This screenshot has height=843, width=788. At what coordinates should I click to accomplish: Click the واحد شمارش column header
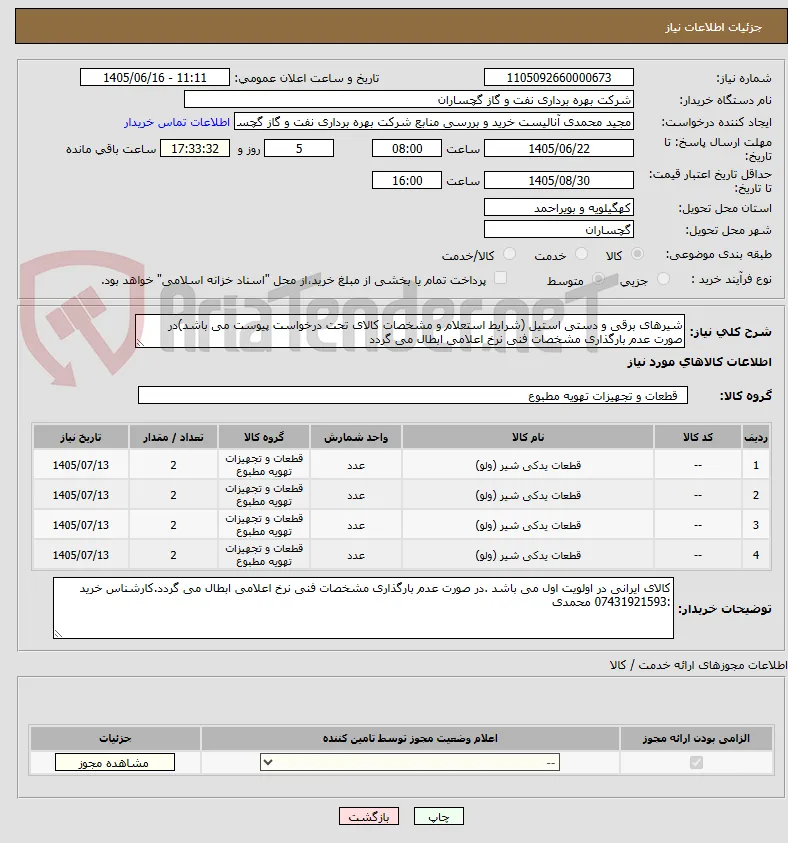[356, 437]
